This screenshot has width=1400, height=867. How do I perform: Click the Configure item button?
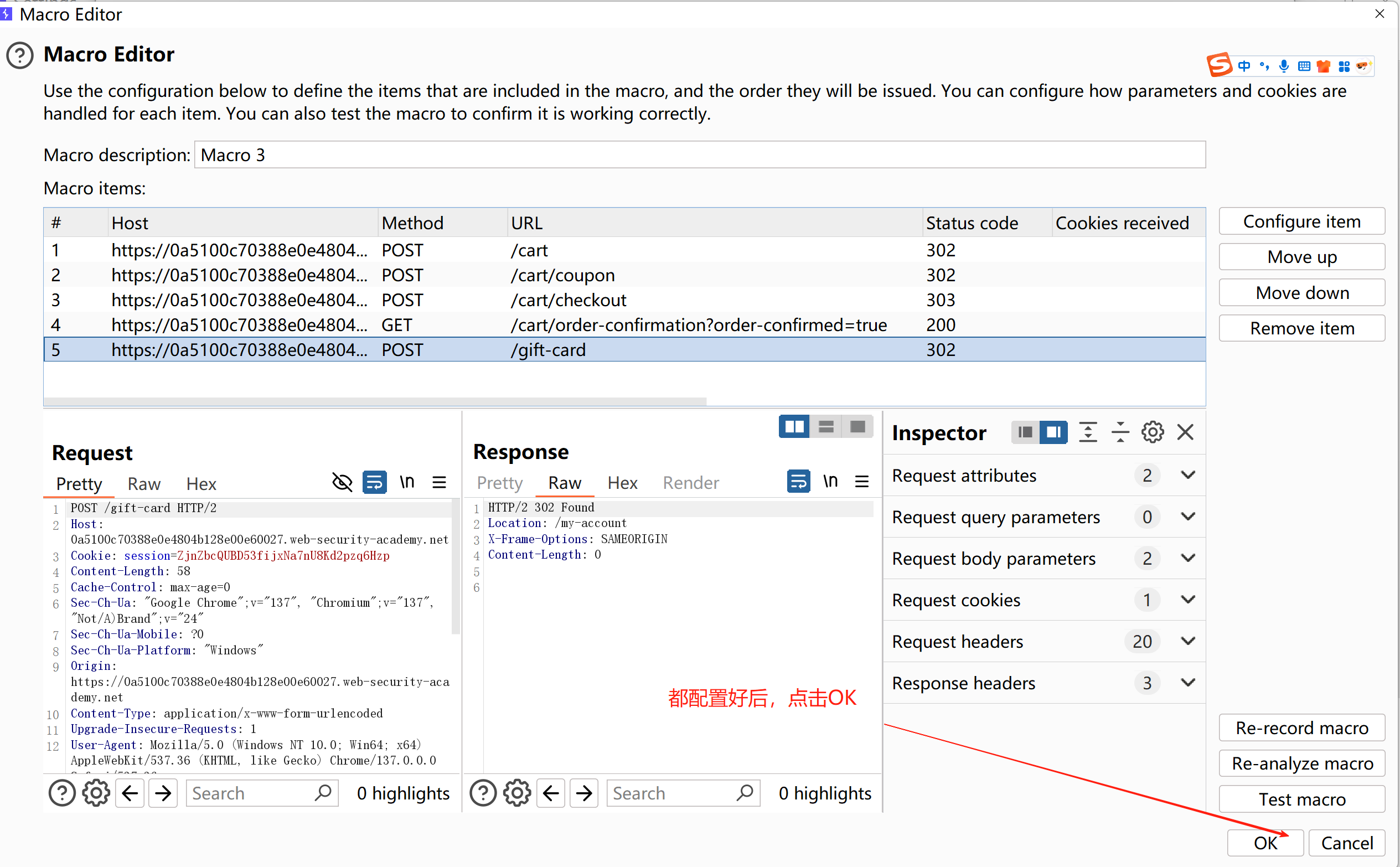pos(1301,221)
